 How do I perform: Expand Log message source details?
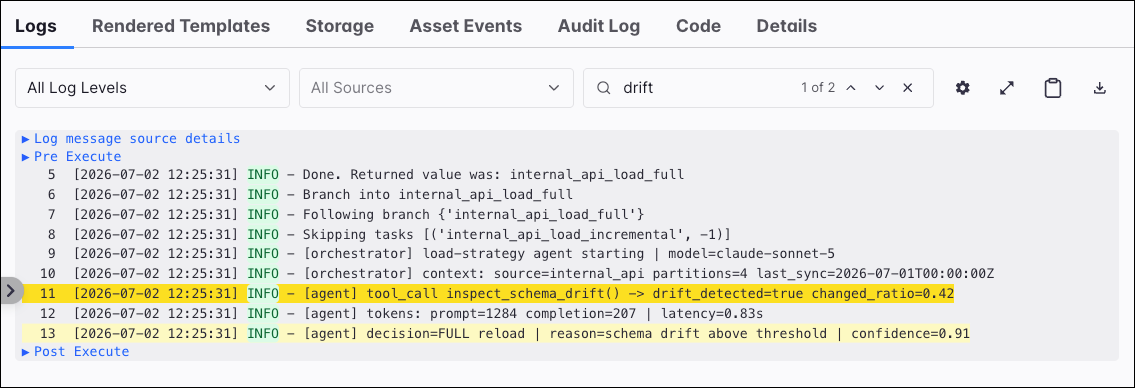pos(131,138)
